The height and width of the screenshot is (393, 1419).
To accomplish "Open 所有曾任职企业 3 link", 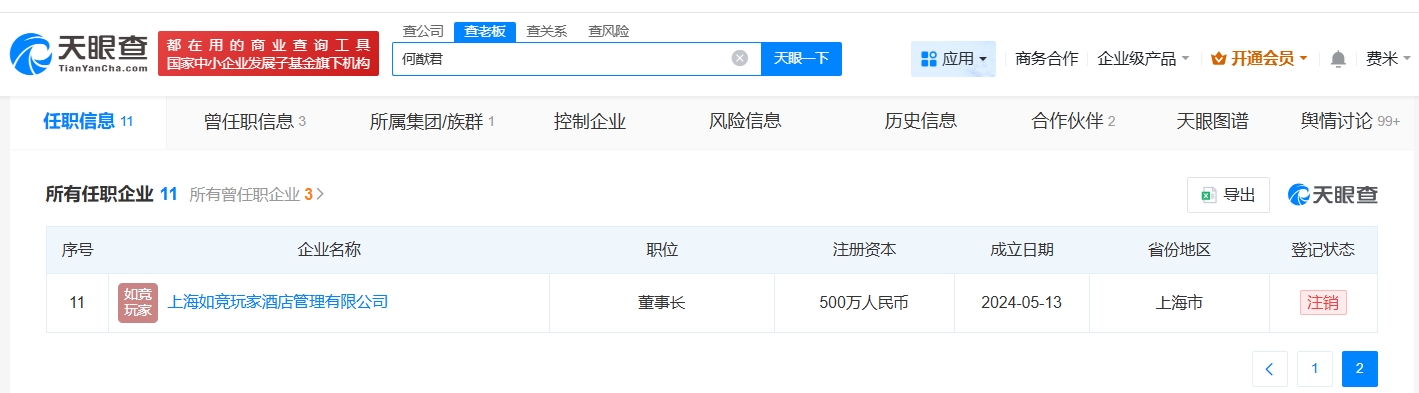I will 257,195.
